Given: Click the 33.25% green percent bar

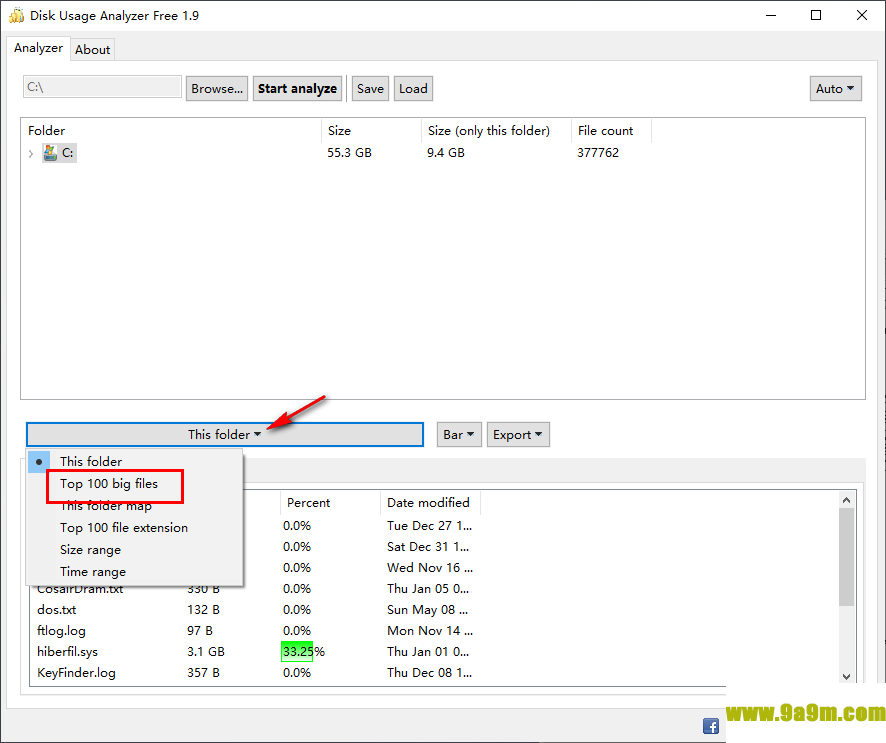Looking at the screenshot, I should (297, 652).
